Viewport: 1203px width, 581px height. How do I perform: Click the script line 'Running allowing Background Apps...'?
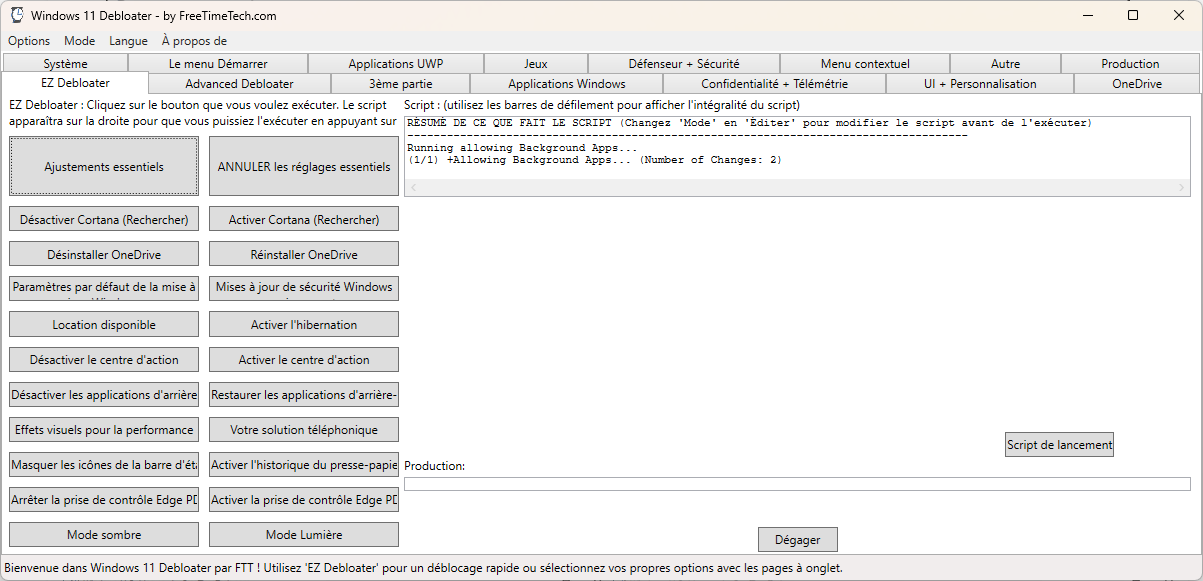click(522, 148)
